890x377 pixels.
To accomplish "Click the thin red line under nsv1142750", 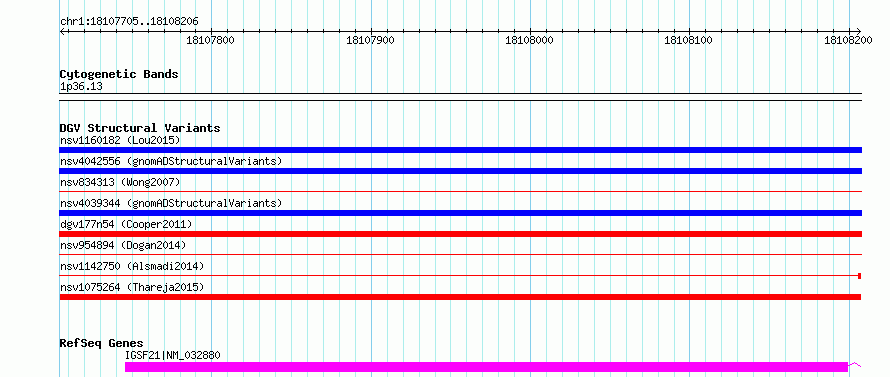I will coord(459,276).
